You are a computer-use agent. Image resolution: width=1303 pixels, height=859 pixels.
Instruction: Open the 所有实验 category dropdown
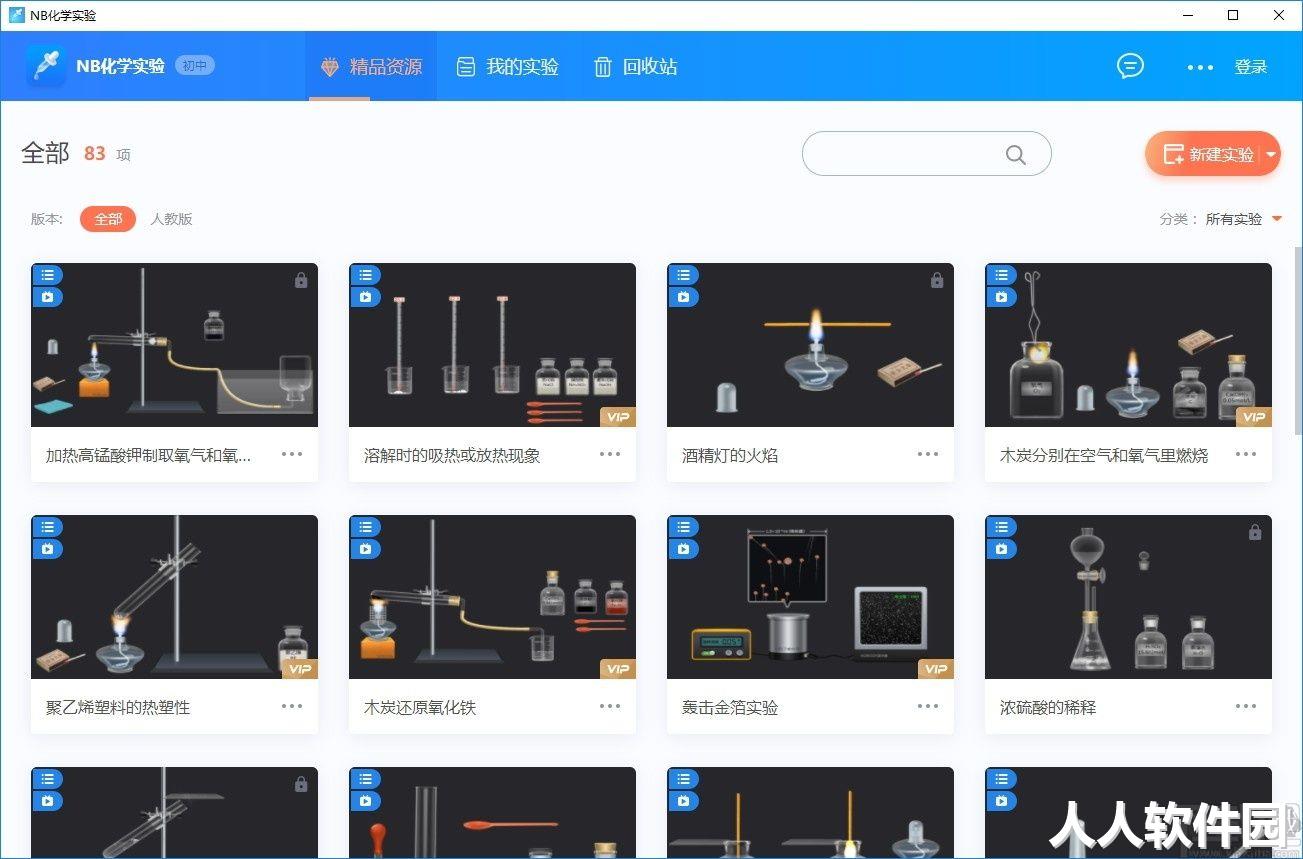[x=1243, y=219]
